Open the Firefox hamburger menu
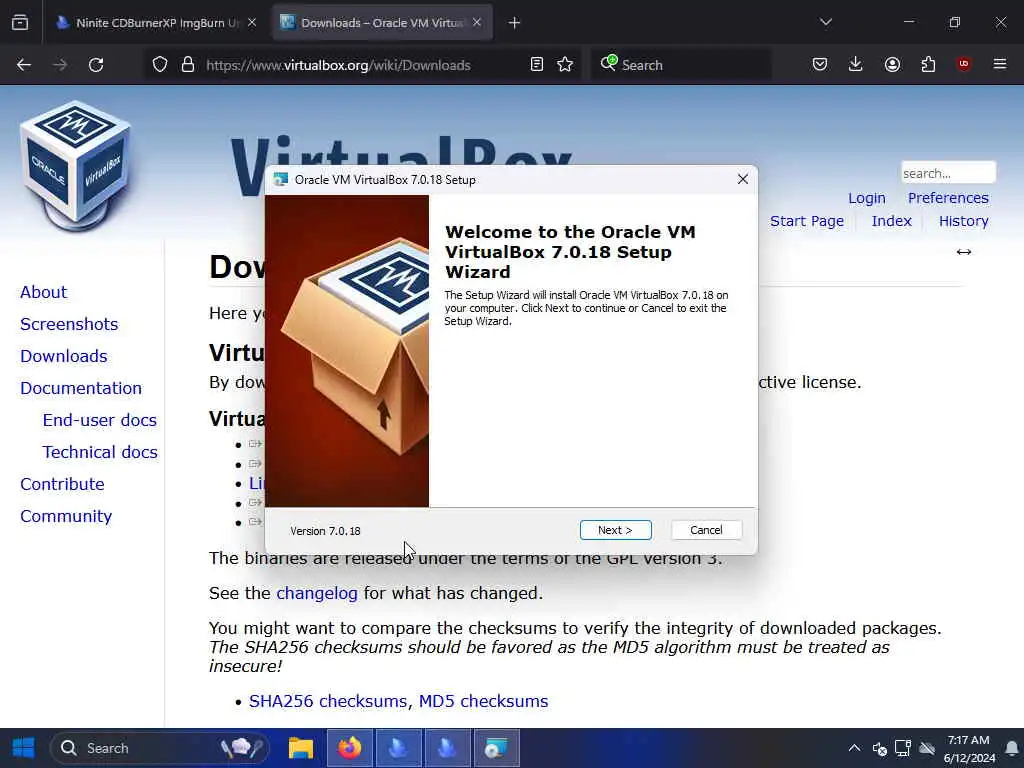 (x=1000, y=65)
